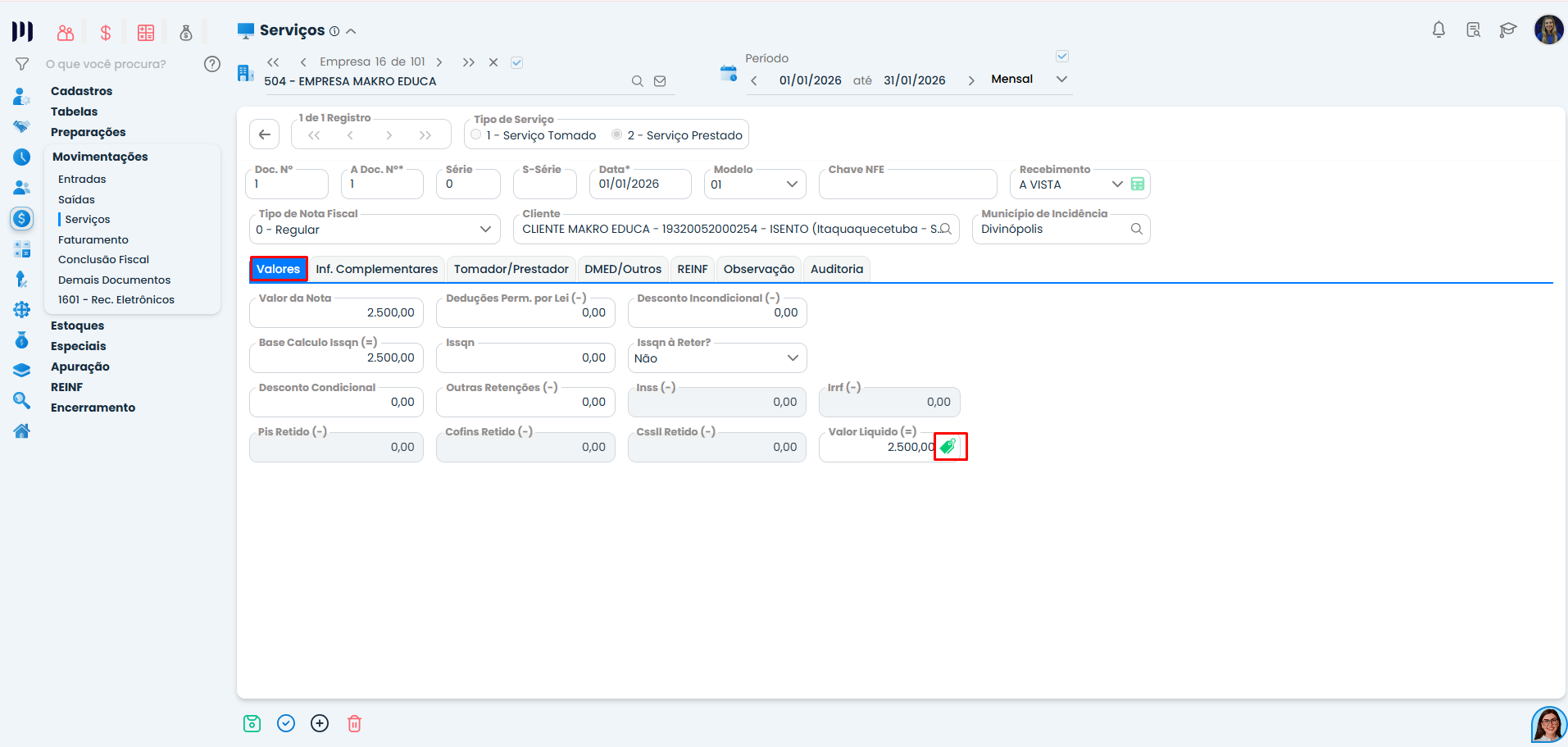
Task: Open the graduation cap training icon
Action: [1507, 30]
